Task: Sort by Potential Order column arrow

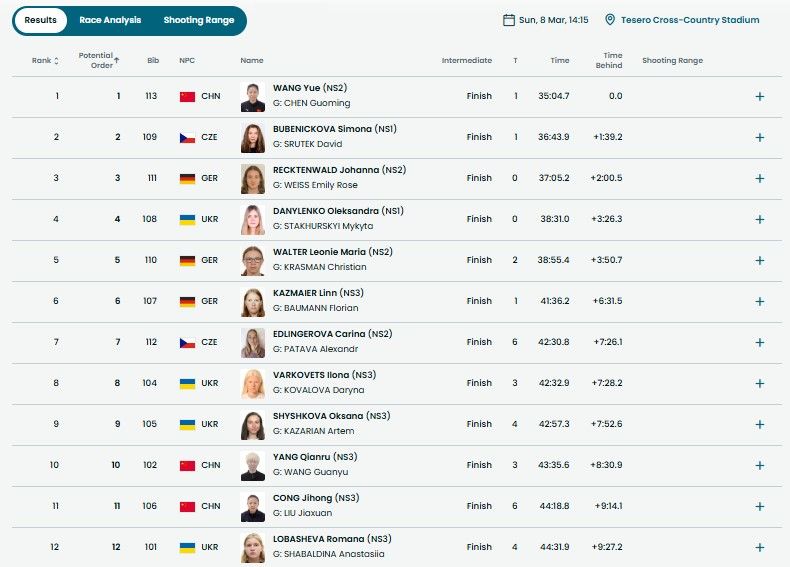Action: (116, 60)
